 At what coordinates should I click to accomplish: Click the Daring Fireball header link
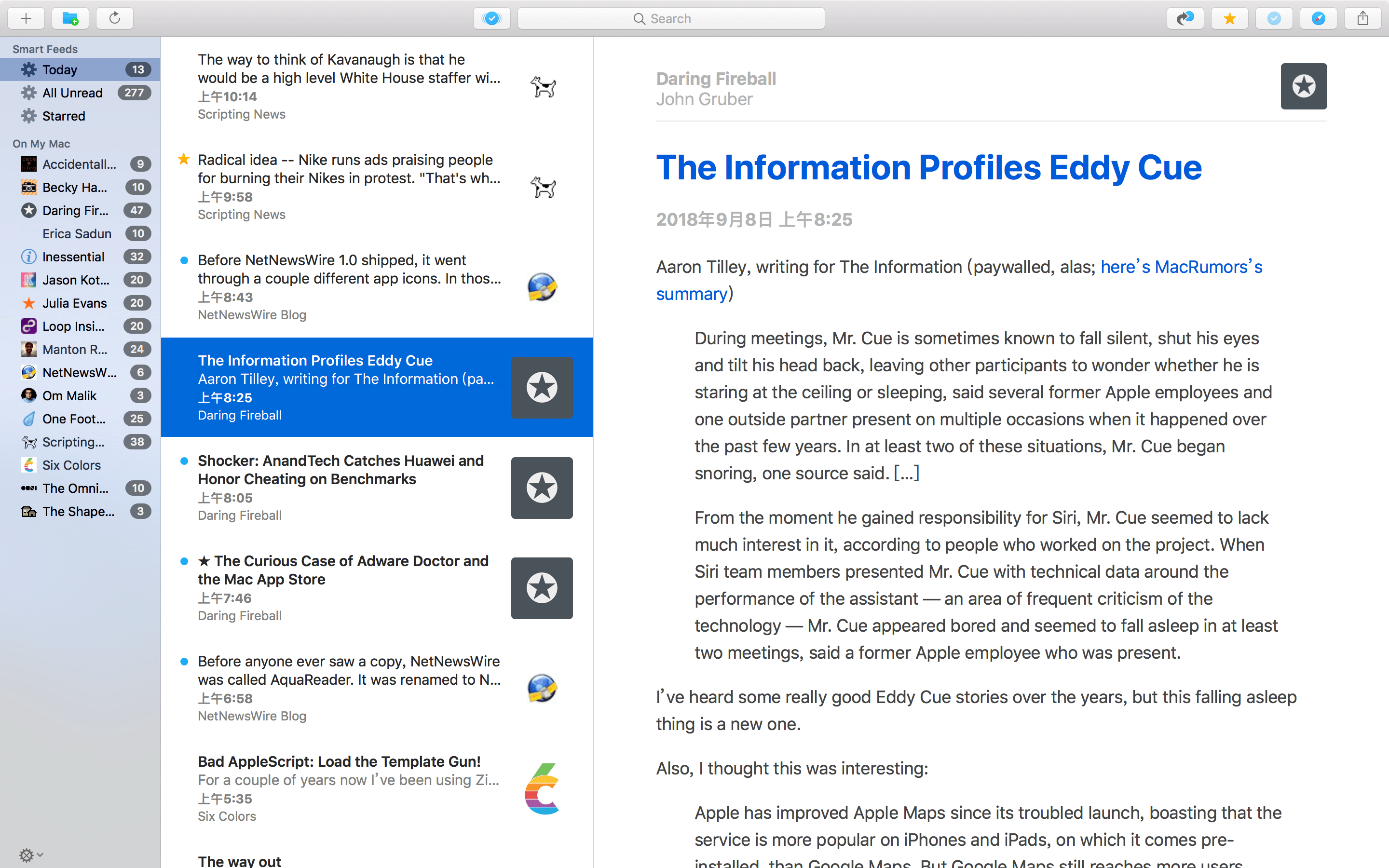[716, 79]
